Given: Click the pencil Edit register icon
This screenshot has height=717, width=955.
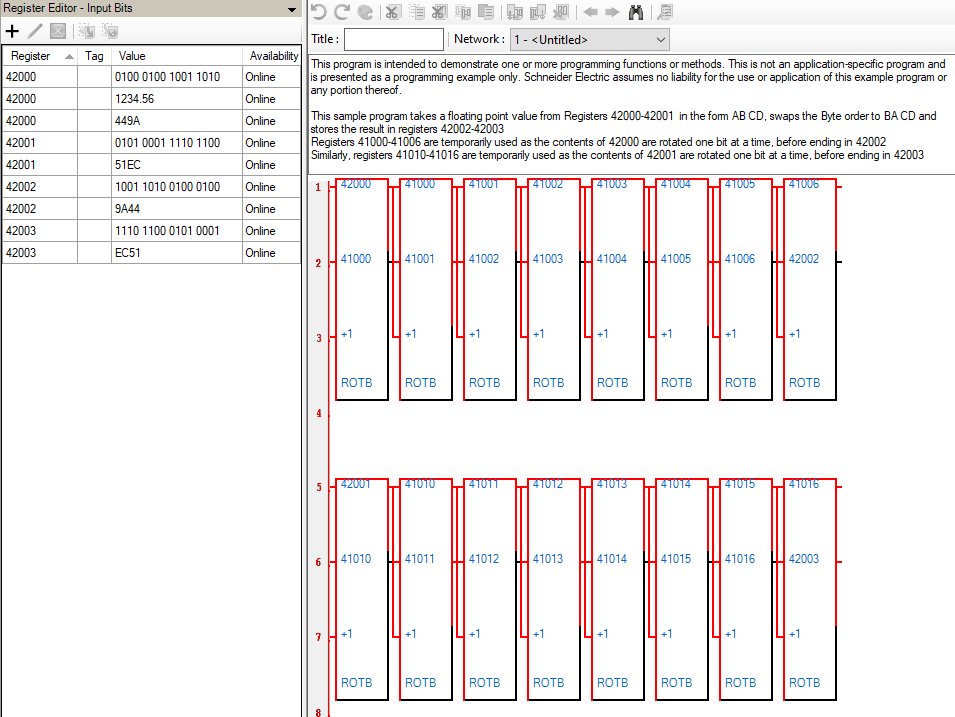Looking at the screenshot, I should pyautogui.click(x=35, y=31).
